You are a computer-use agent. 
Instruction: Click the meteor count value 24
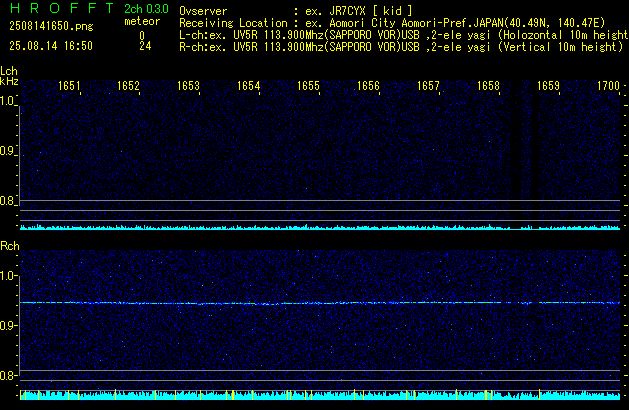145,46
